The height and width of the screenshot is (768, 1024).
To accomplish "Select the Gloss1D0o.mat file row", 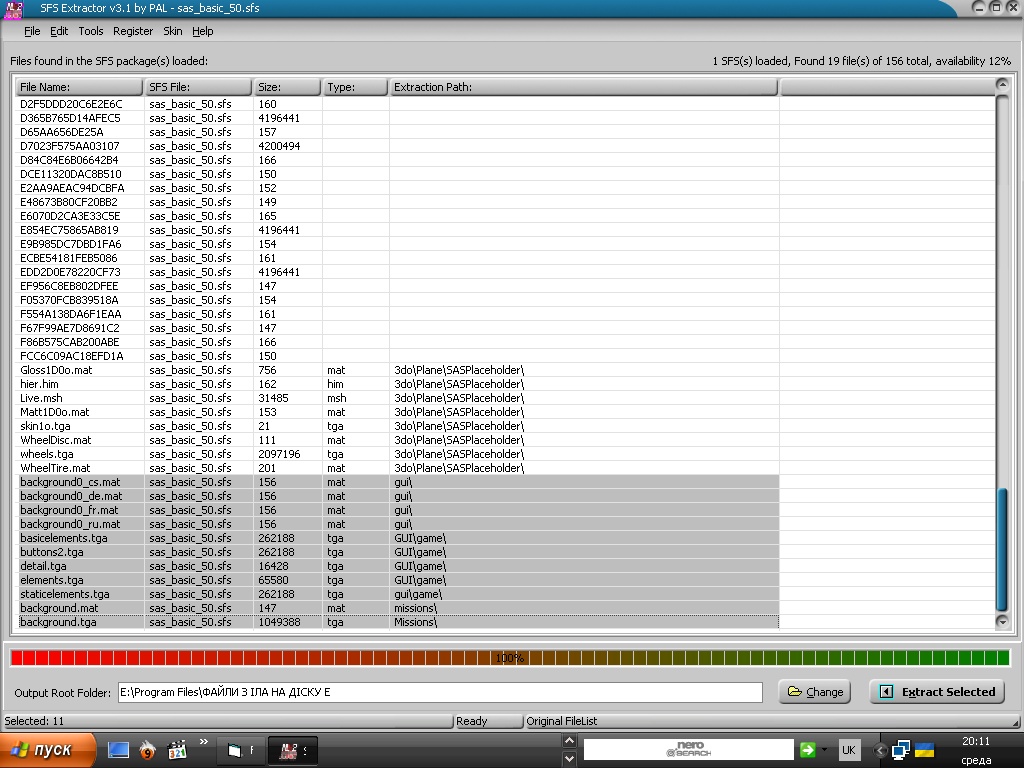I will pyautogui.click(x=397, y=370).
